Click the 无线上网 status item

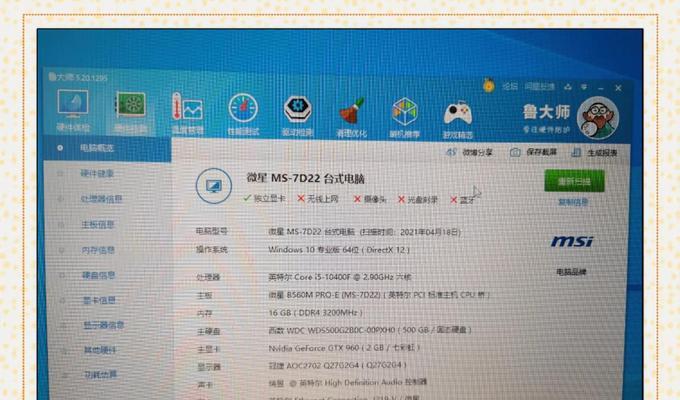tap(318, 199)
